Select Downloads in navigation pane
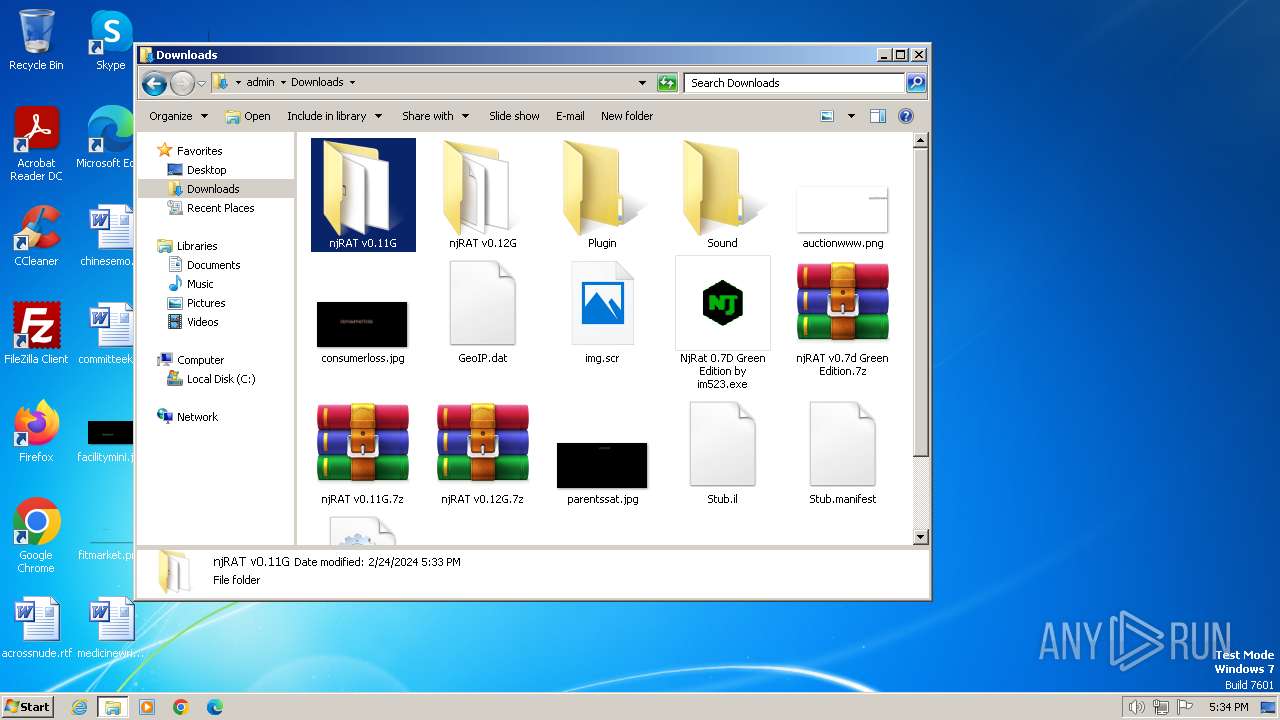Screen dimensions: 1280x720 click(213, 189)
